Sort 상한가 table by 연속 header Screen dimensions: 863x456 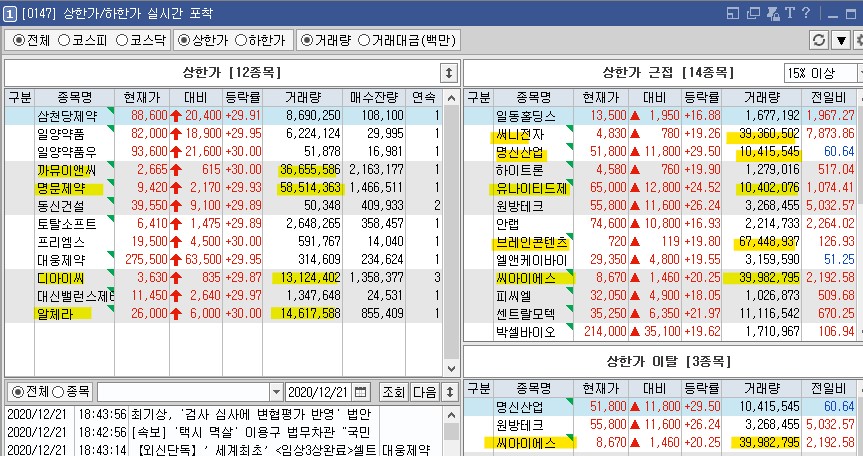[x=424, y=98]
